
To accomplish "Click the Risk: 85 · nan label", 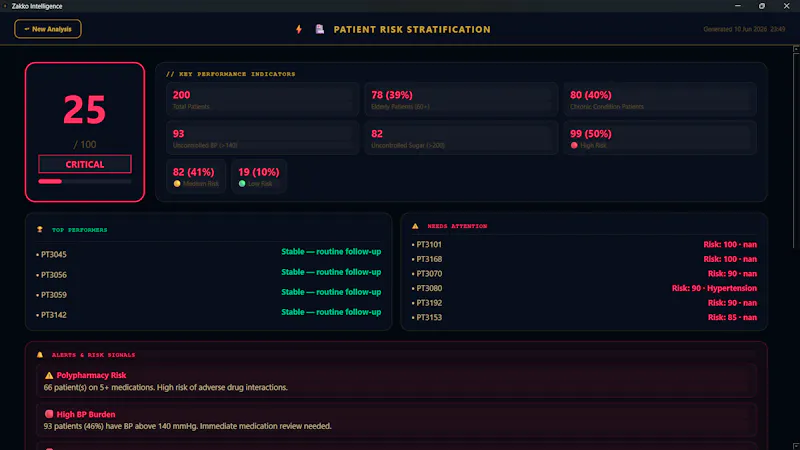I will (x=732, y=317).
